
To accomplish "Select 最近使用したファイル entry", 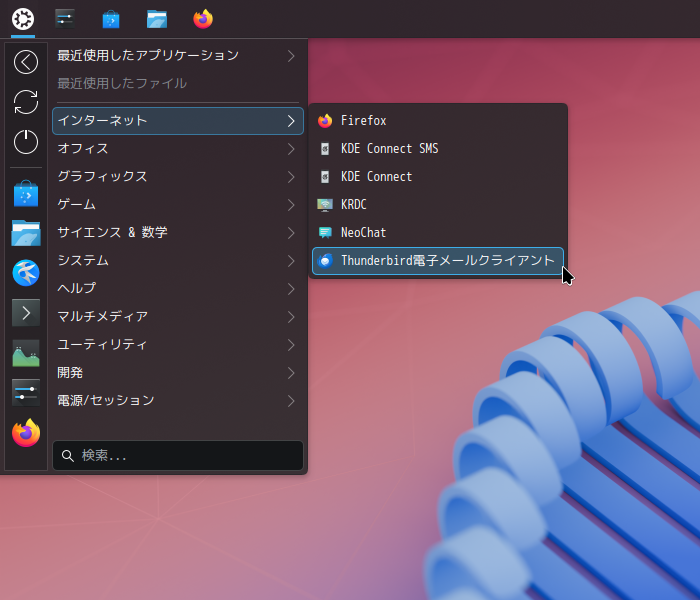I will tap(178, 83).
